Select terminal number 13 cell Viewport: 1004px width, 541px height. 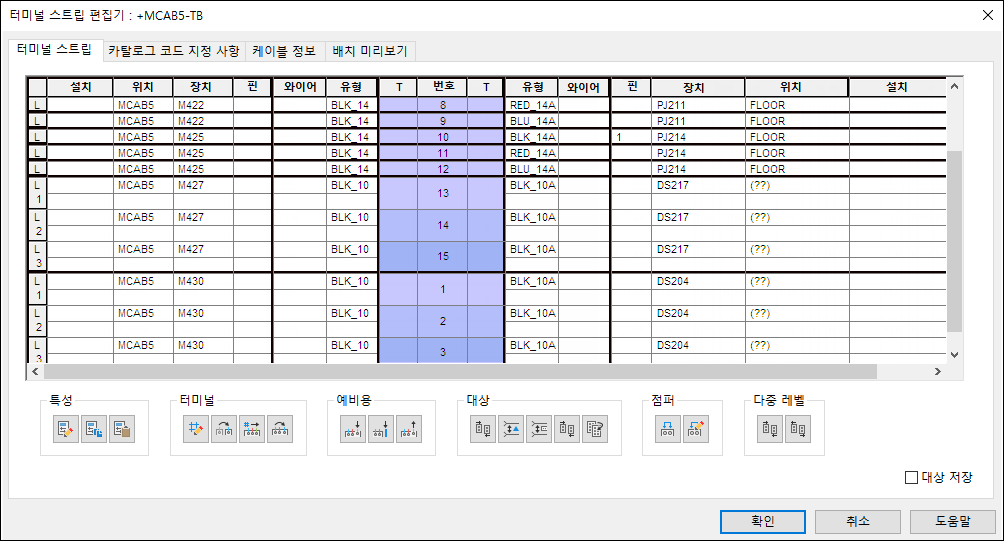point(442,193)
